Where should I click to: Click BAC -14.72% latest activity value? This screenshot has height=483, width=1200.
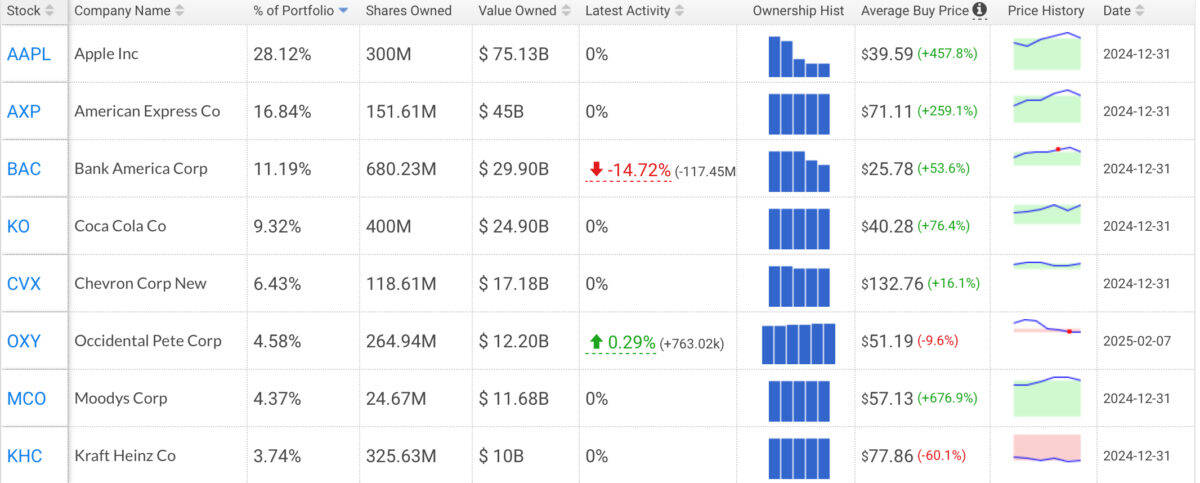point(637,170)
